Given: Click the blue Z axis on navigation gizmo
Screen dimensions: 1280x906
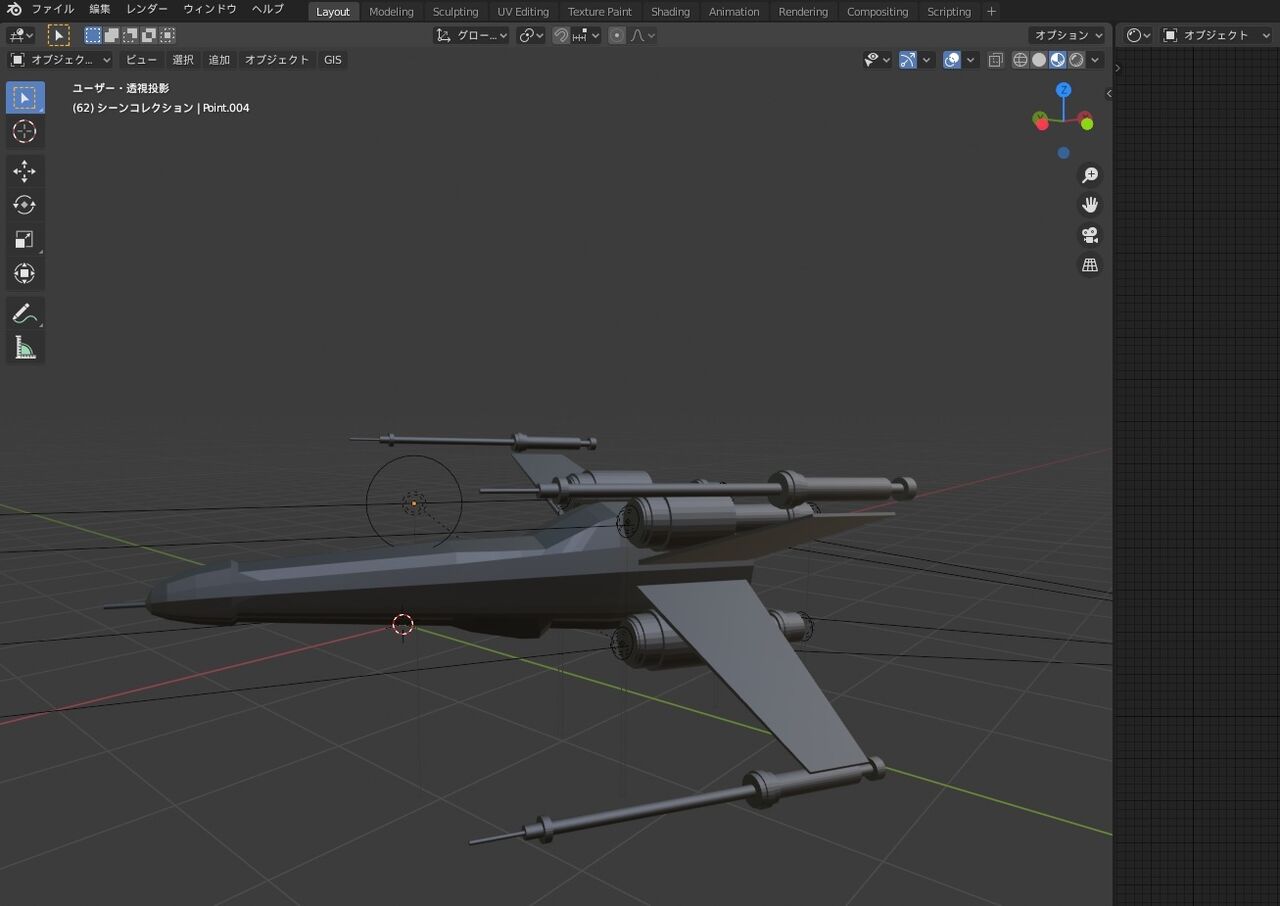Looking at the screenshot, I should (1064, 90).
